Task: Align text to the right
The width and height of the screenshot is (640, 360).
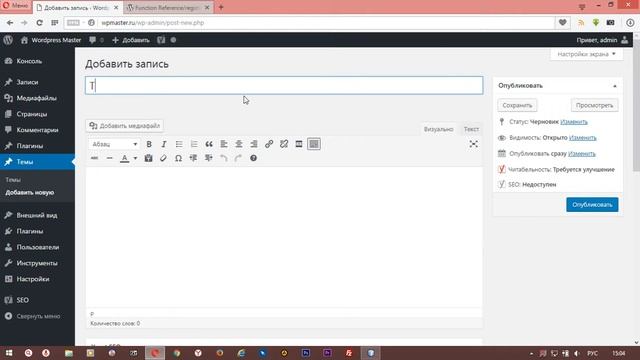Action: tap(254, 144)
